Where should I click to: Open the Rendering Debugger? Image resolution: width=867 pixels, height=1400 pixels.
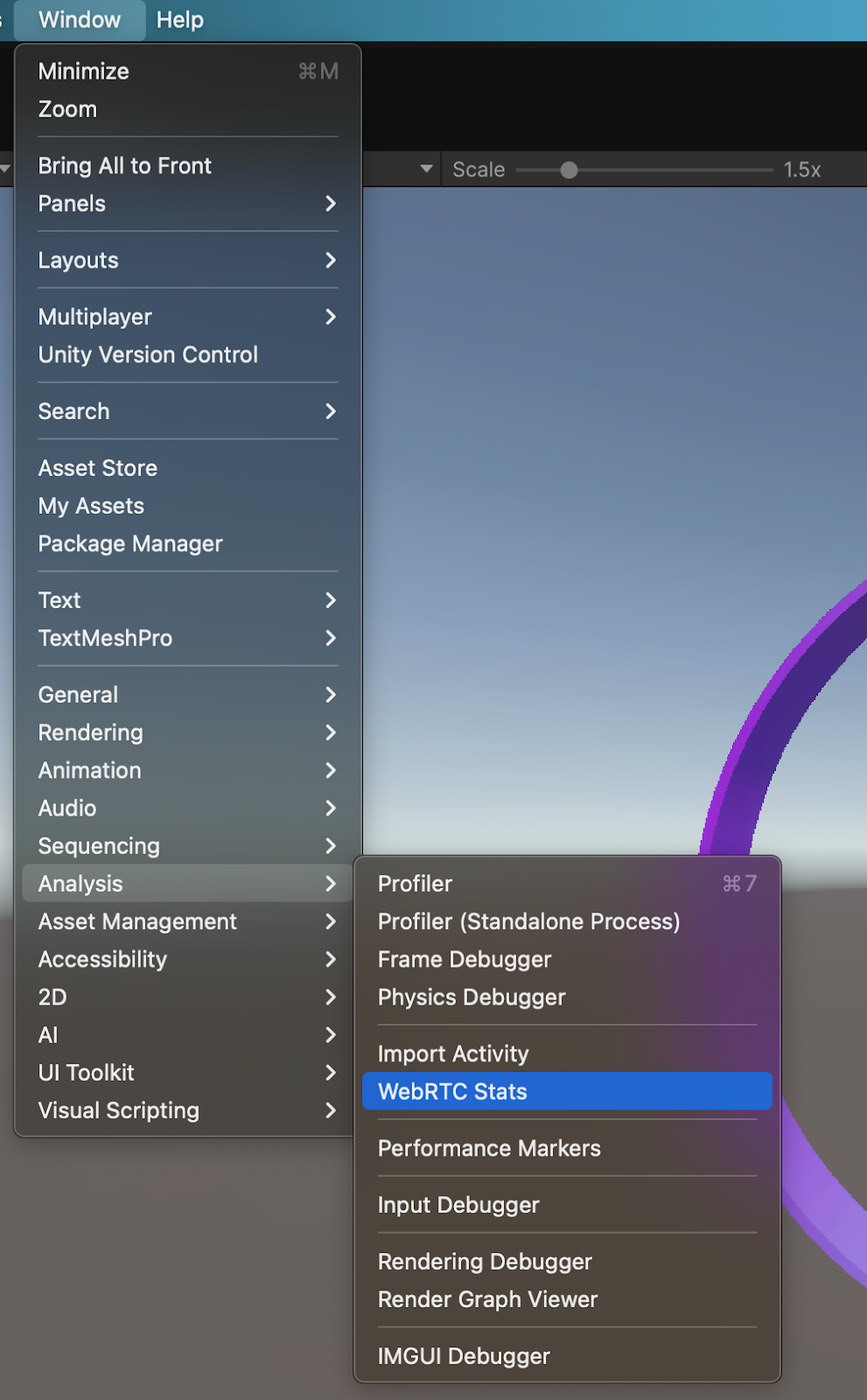click(567, 1262)
